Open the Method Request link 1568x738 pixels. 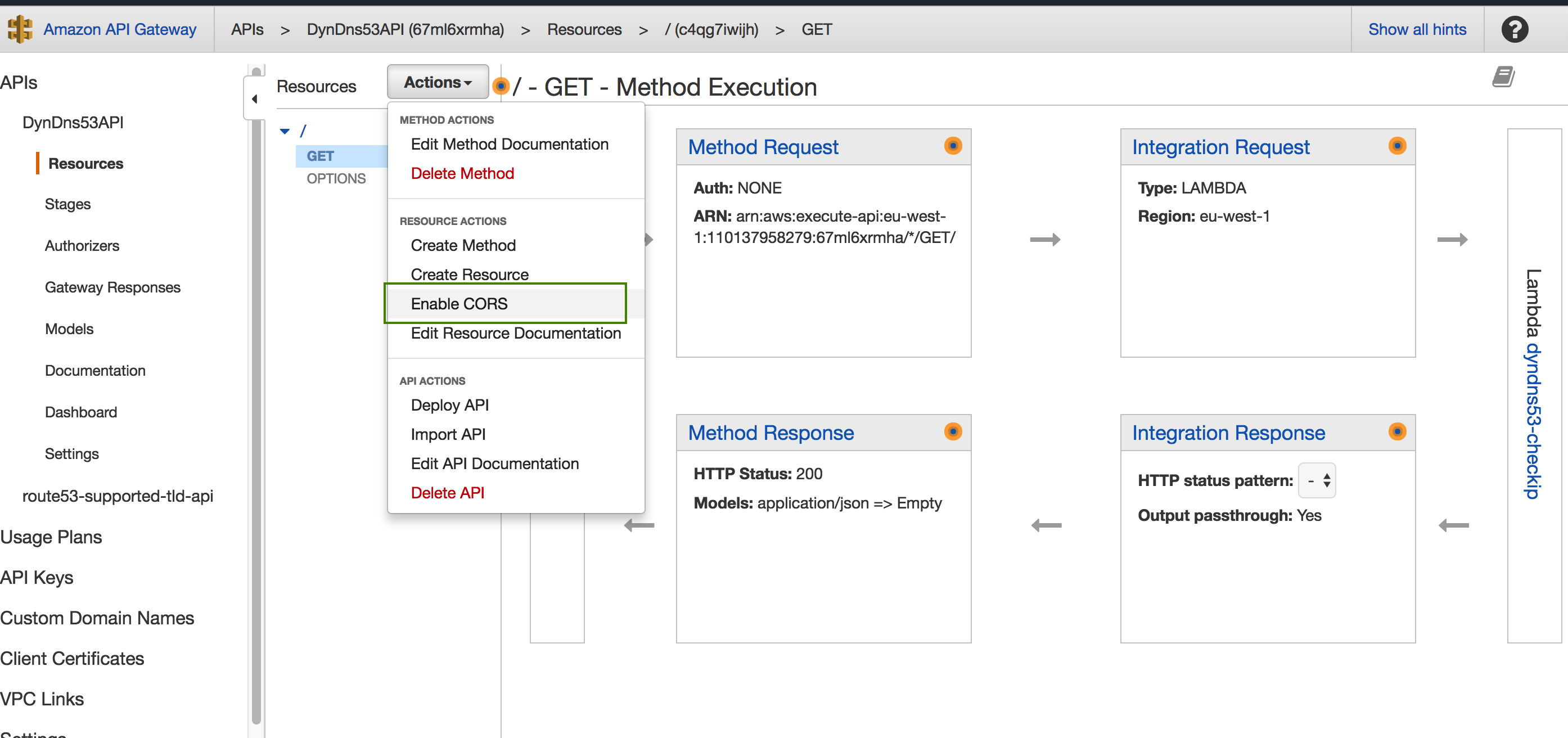(x=763, y=147)
